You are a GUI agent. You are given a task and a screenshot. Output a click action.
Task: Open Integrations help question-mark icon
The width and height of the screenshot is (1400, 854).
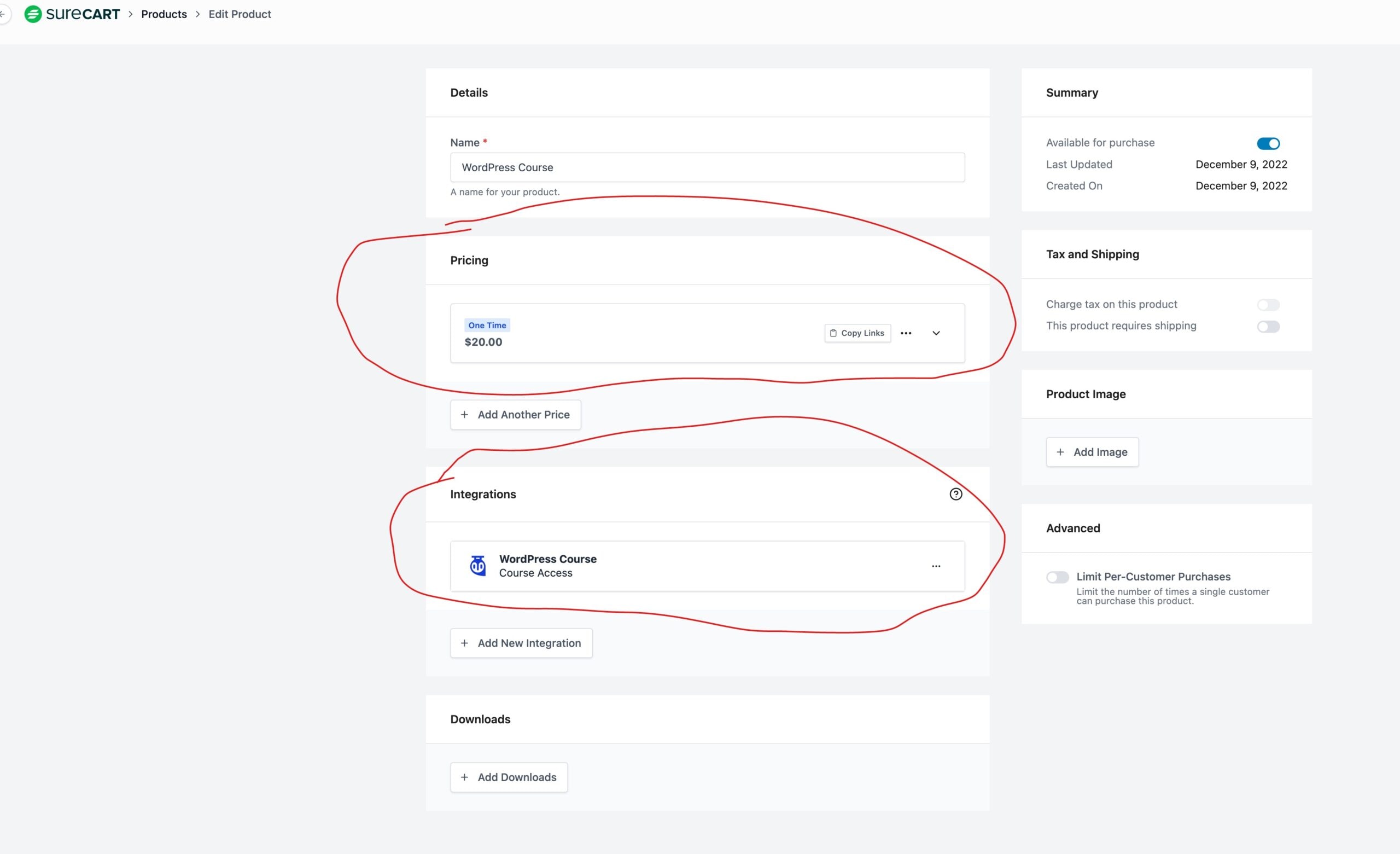click(x=956, y=494)
